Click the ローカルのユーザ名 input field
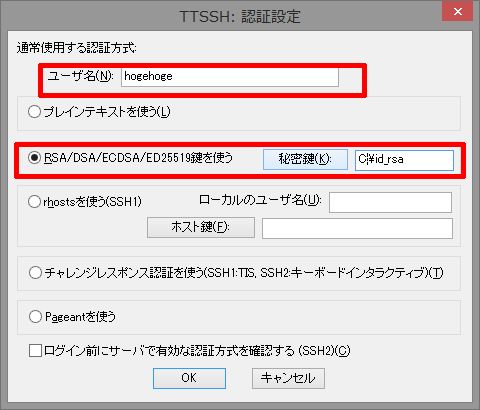This screenshot has height=410, width=480. pos(390,202)
